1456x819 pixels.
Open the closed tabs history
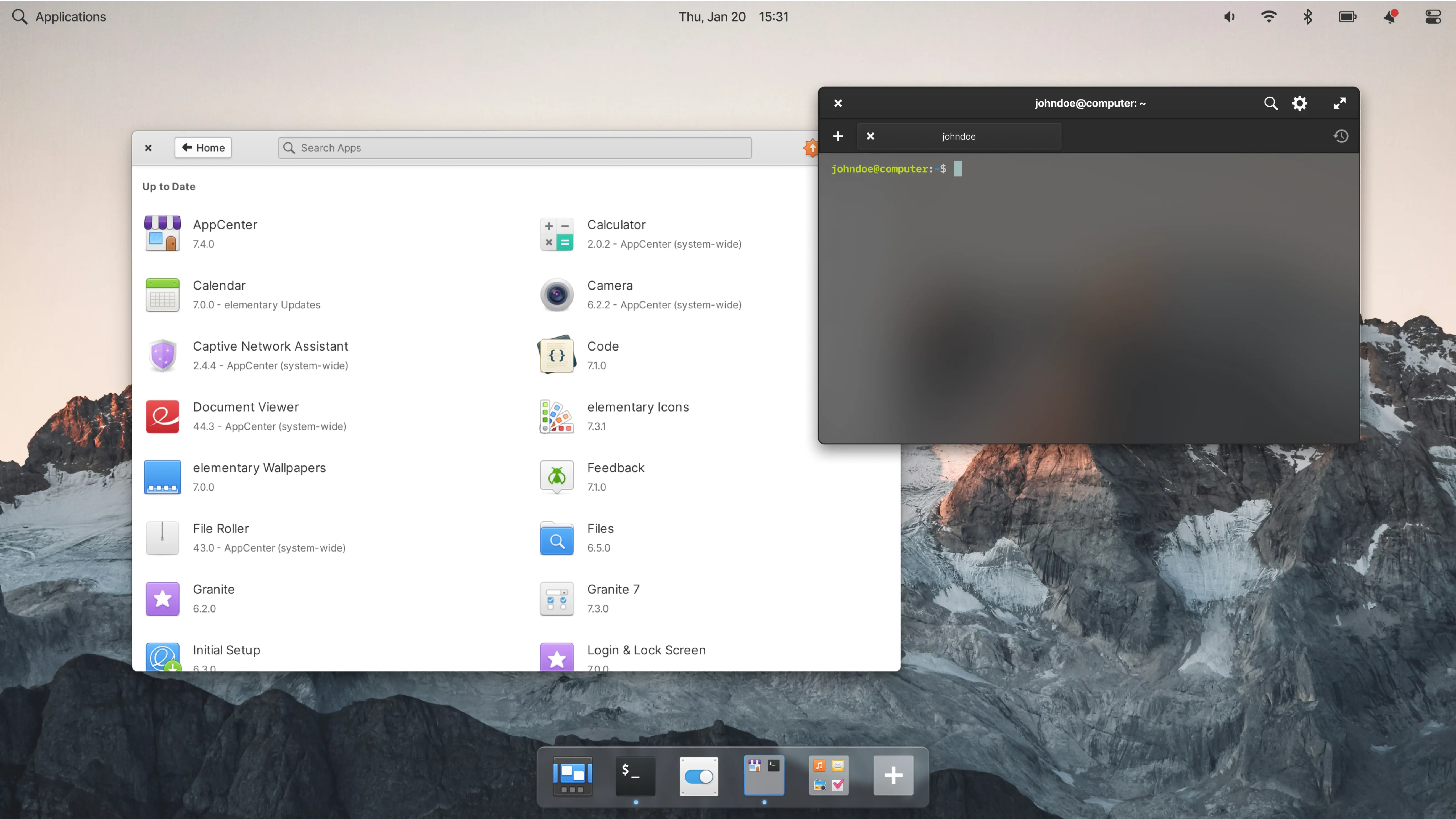pyautogui.click(x=1341, y=136)
